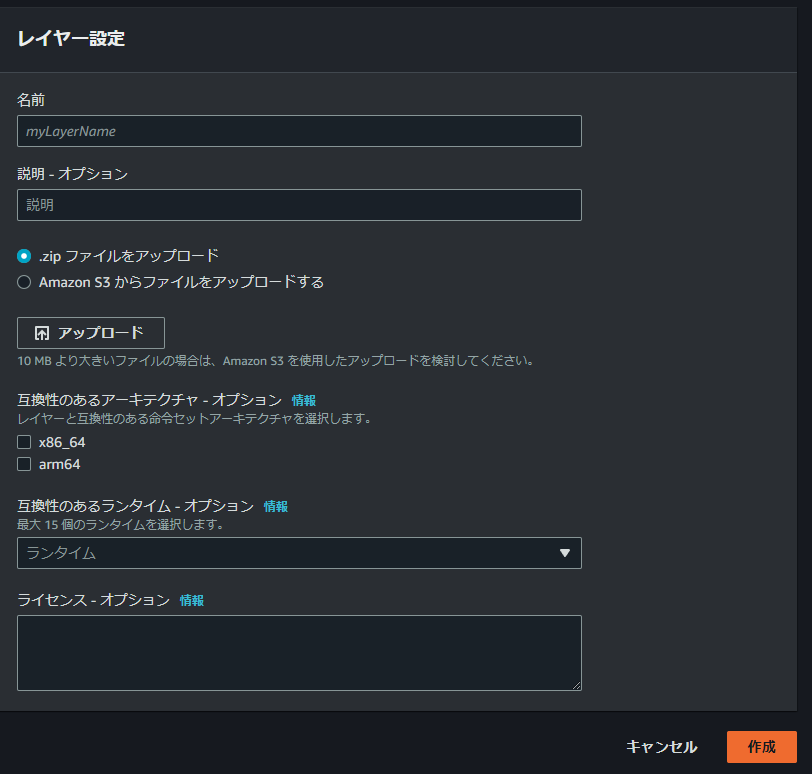The height and width of the screenshot is (774, 812).
Task: Click the runtime dropdown arrow icon
Action: [x=566, y=553]
